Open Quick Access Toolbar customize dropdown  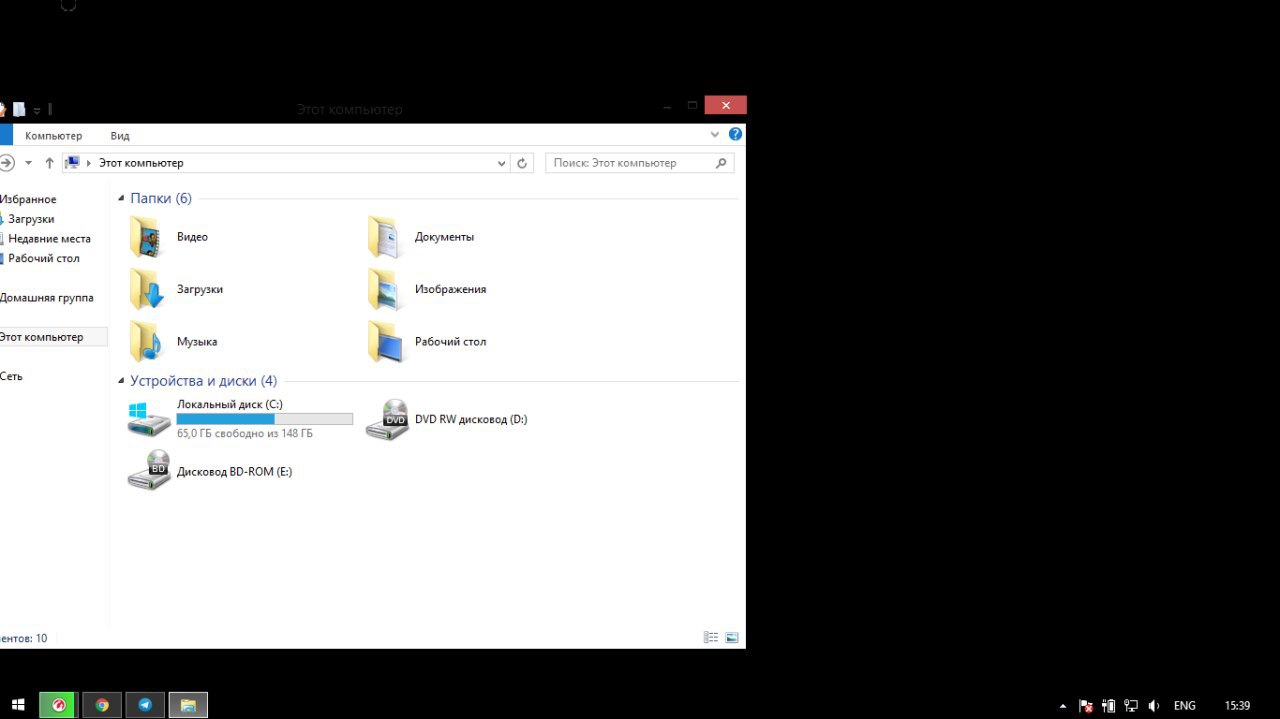click(x=37, y=110)
